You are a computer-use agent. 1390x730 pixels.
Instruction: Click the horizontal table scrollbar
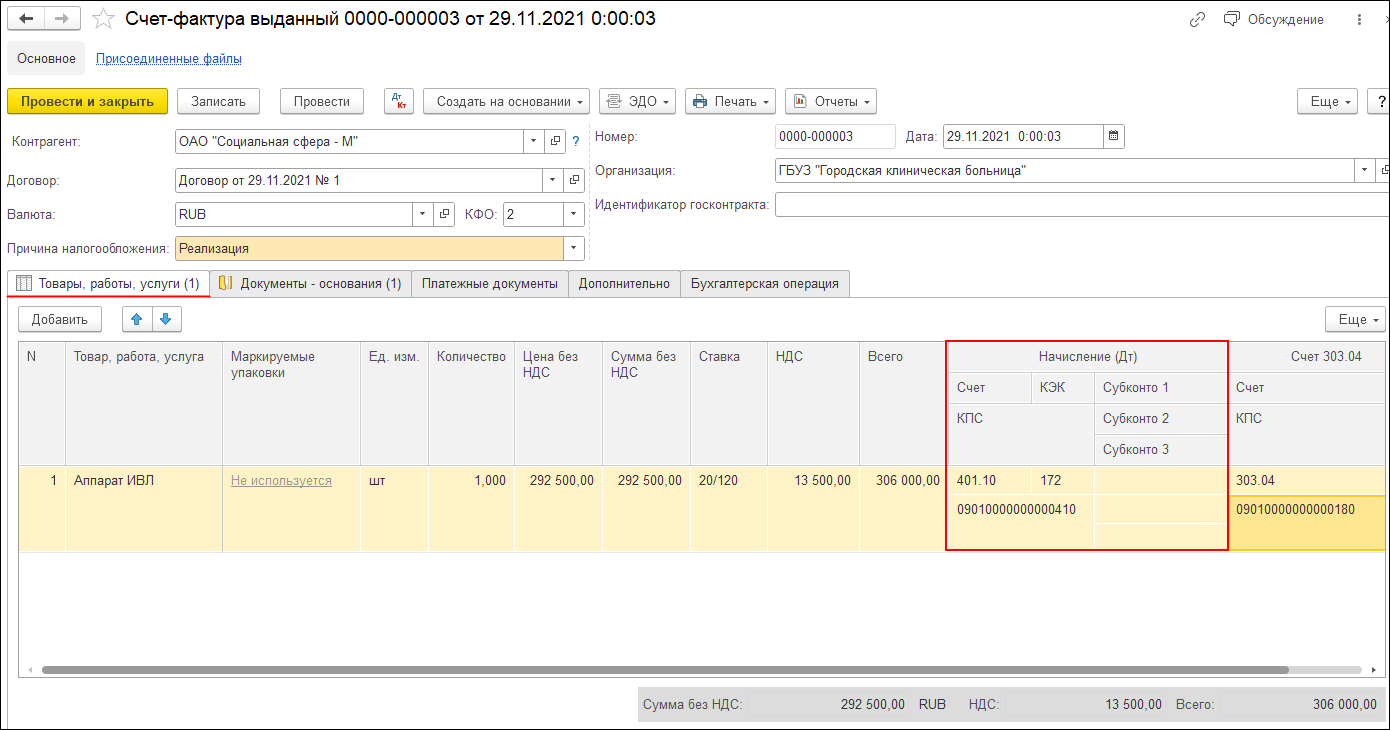click(666, 670)
